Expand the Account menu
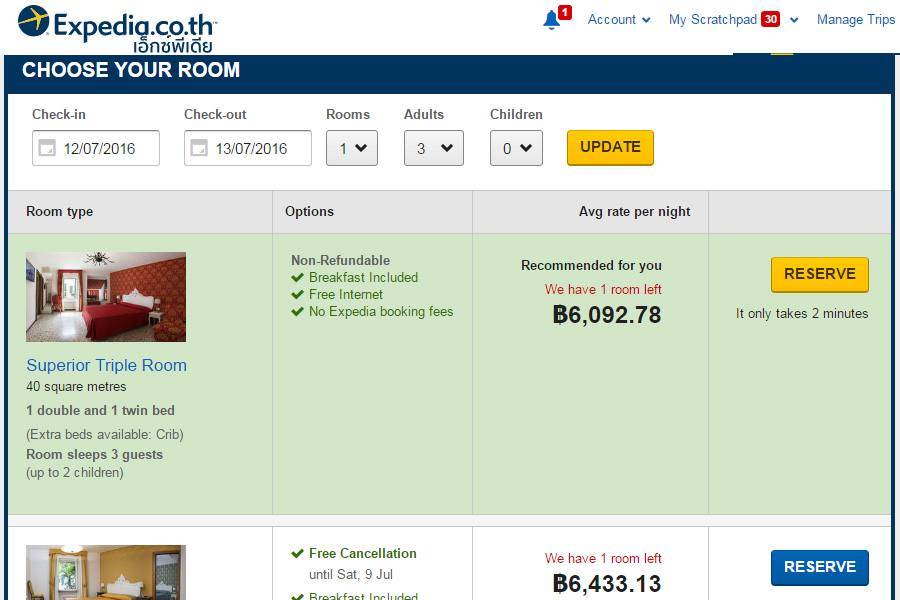 619,19
